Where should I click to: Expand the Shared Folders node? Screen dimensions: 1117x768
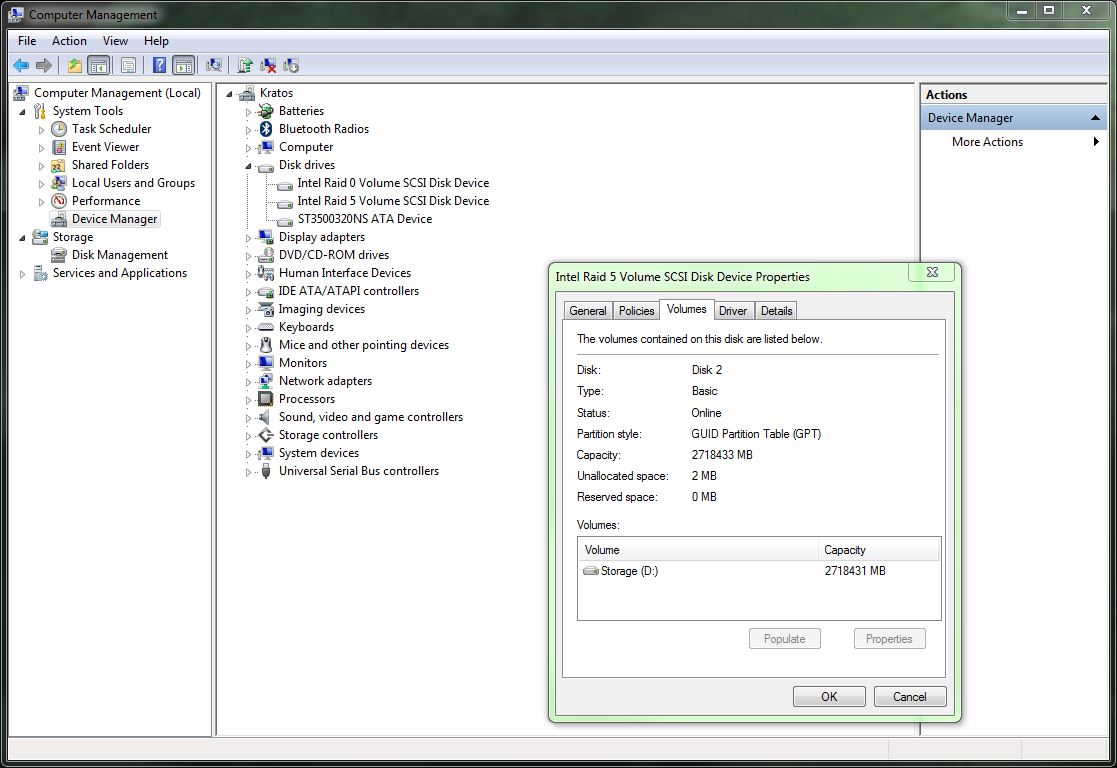click(41, 166)
